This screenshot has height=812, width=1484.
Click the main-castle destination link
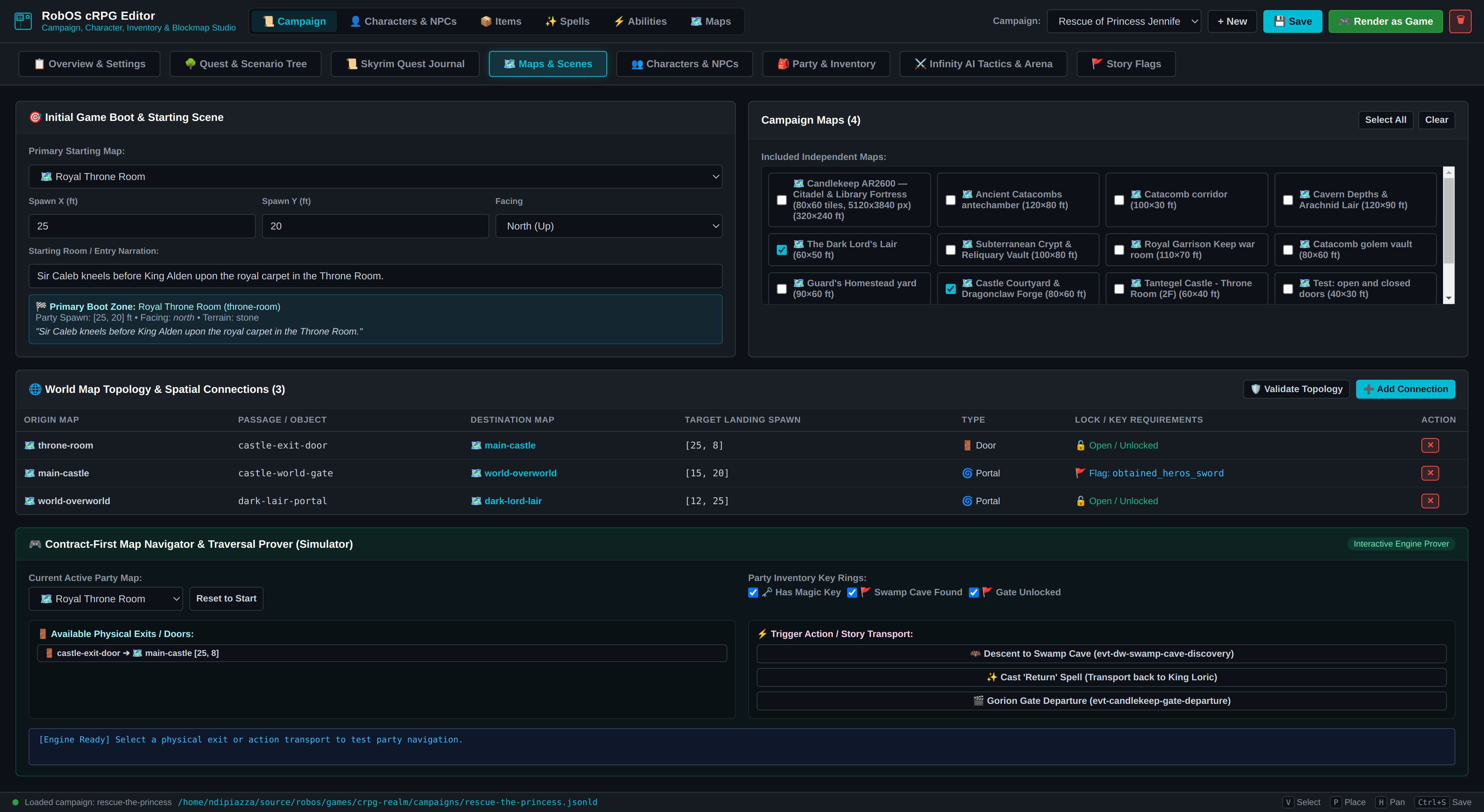tap(509, 445)
